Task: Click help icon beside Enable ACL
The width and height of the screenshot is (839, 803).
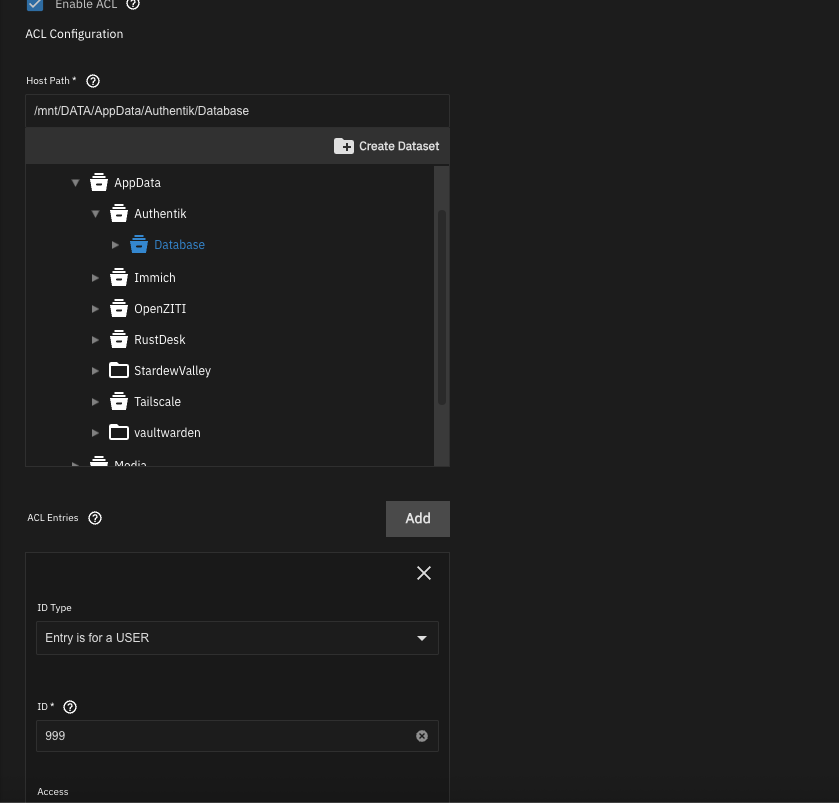Action: (133, 4)
